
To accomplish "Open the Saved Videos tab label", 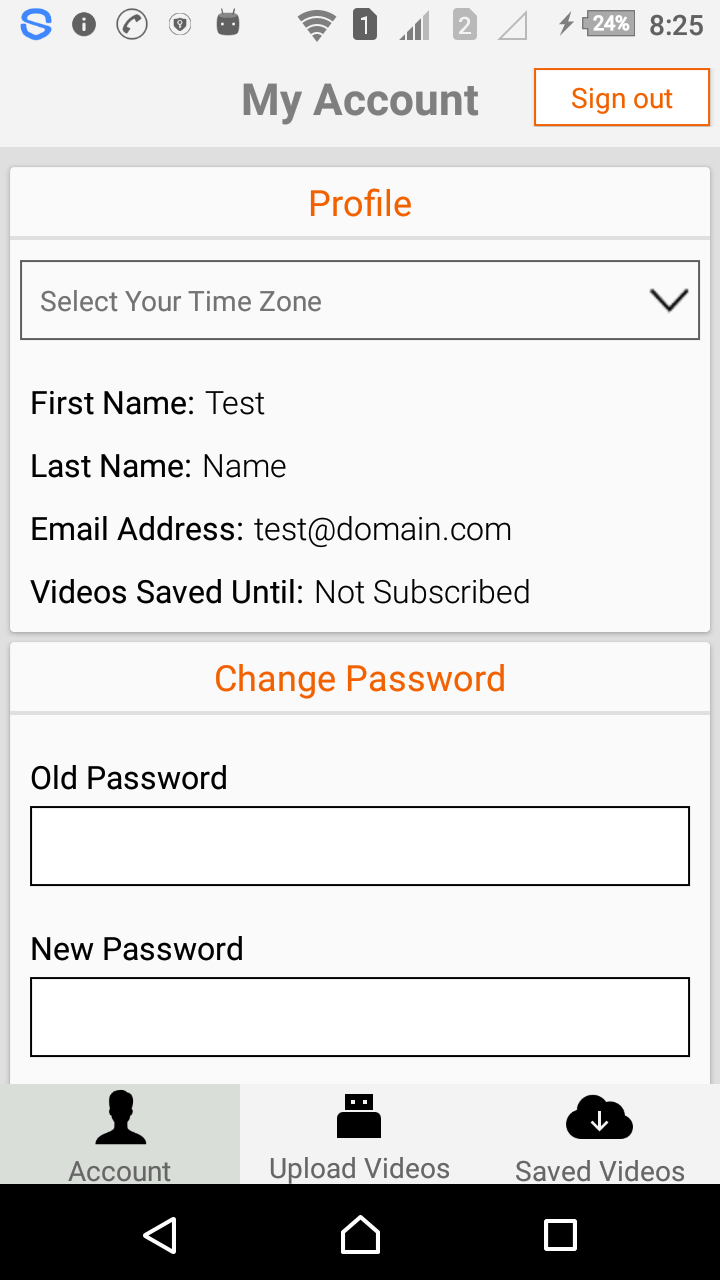I will [600, 1171].
